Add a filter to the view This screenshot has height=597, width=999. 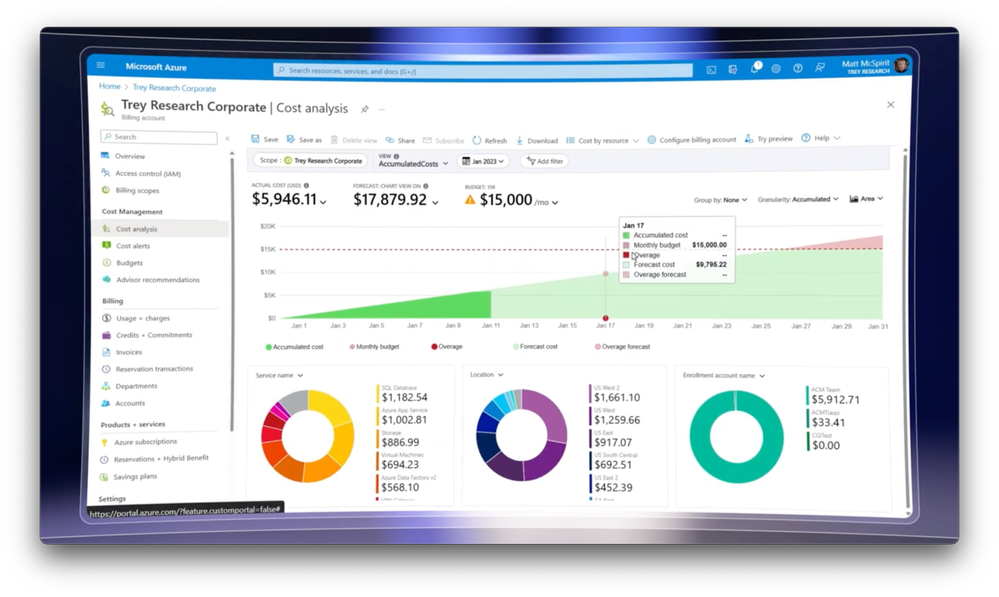(545, 161)
